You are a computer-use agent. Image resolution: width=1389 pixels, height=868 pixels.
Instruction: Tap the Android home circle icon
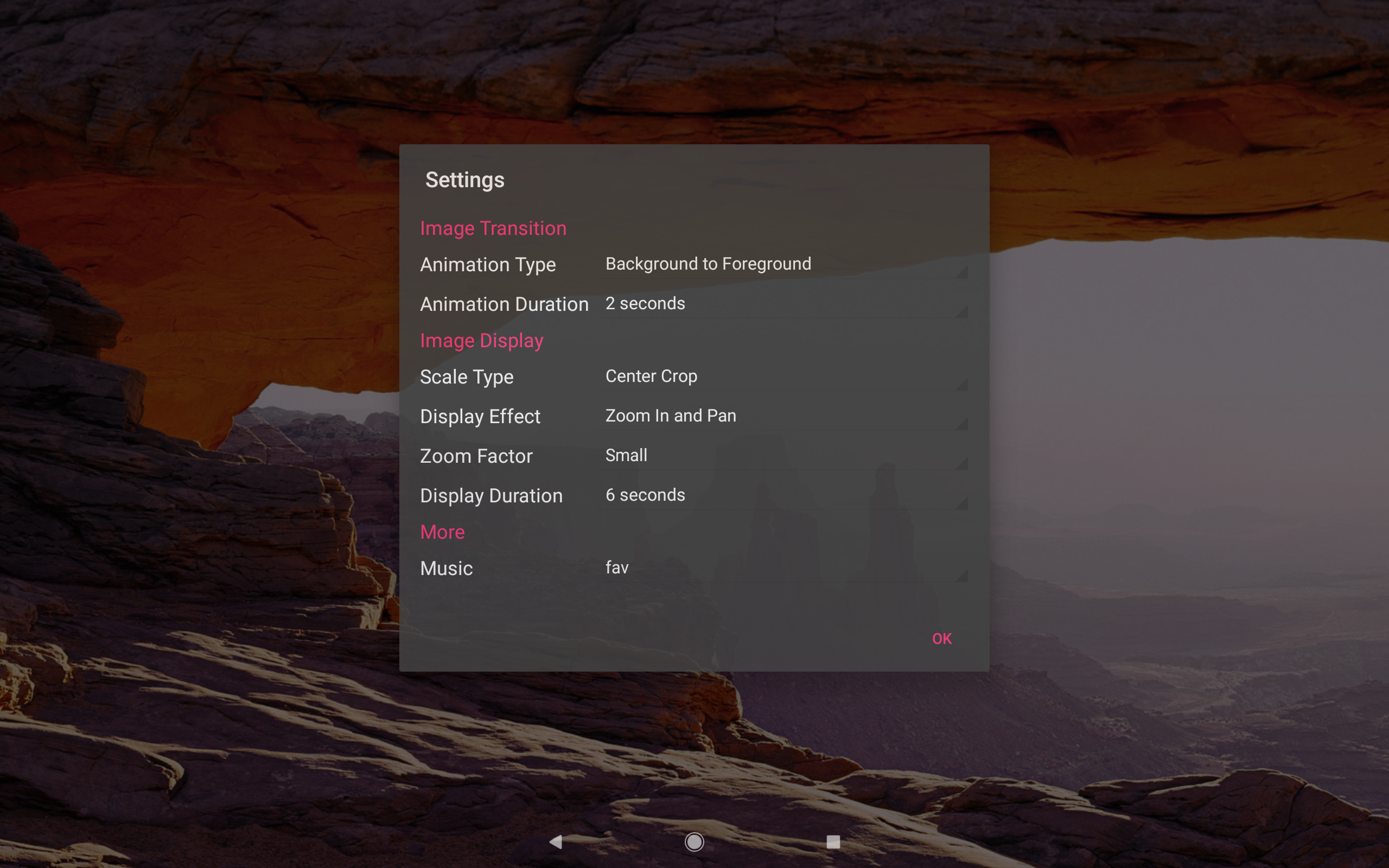point(694,841)
